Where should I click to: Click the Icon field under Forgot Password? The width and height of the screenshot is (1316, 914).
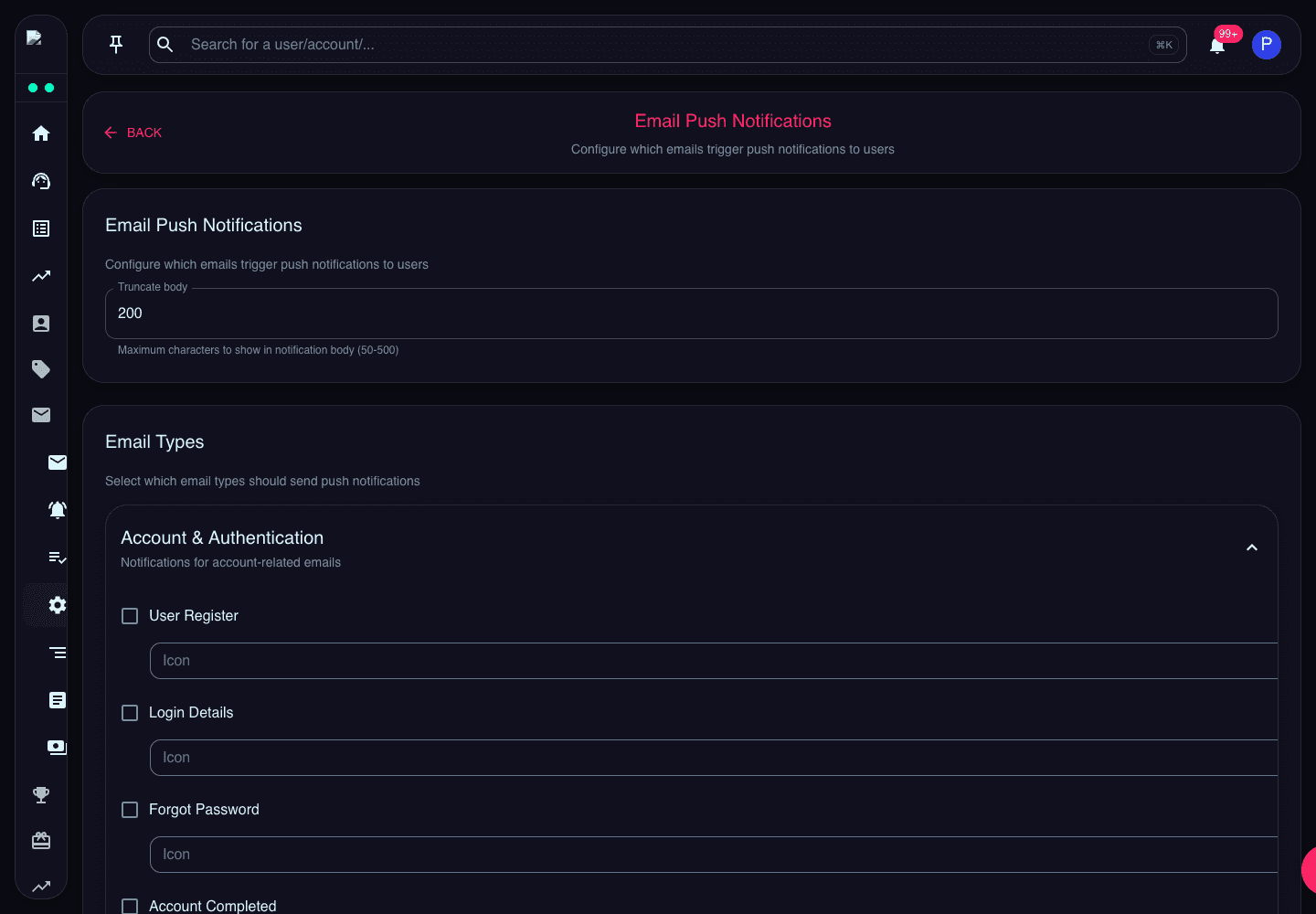(714, 855)
